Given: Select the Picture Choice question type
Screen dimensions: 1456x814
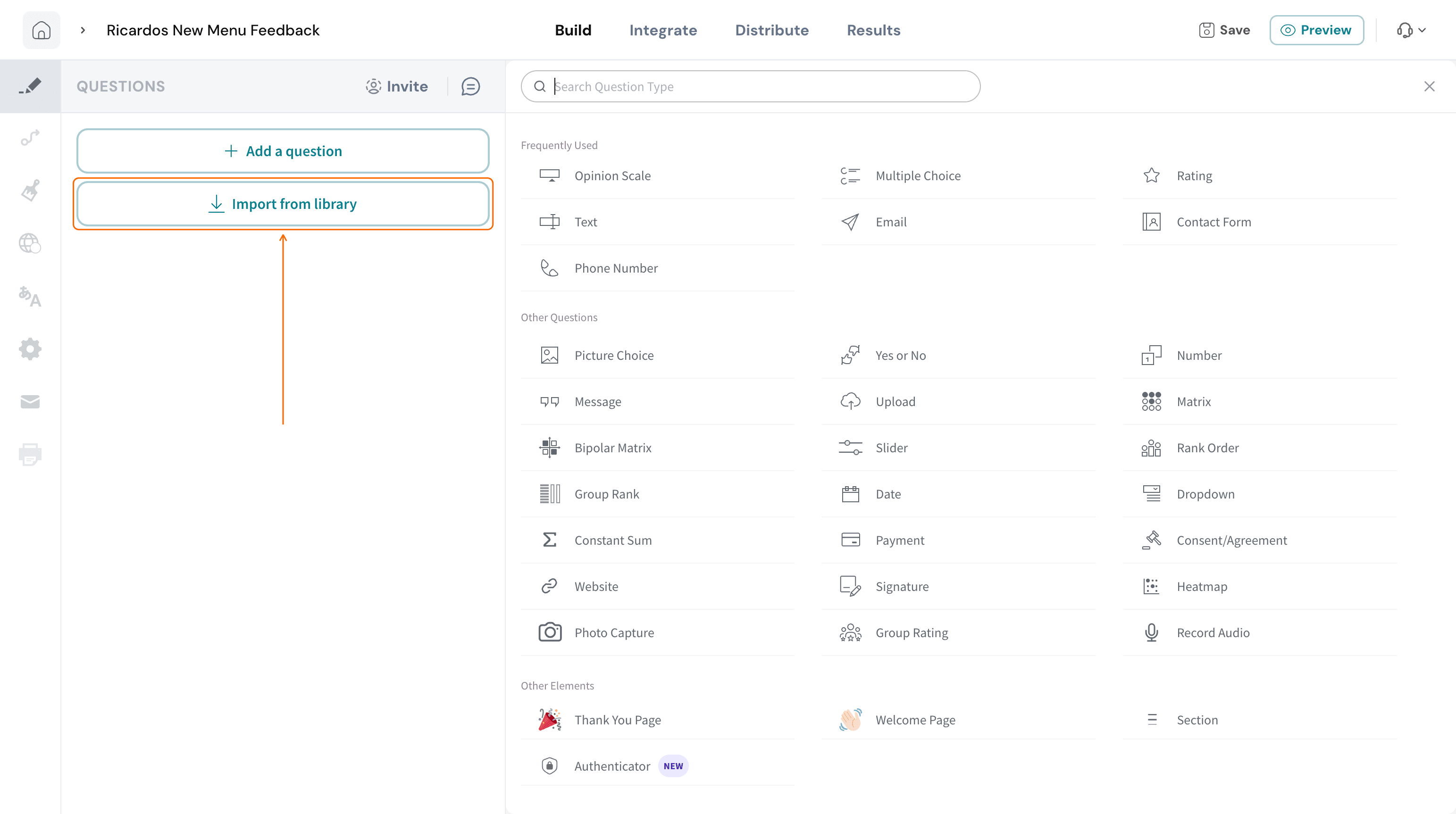Looking at the screenshot, I should [x=657, y=355].
